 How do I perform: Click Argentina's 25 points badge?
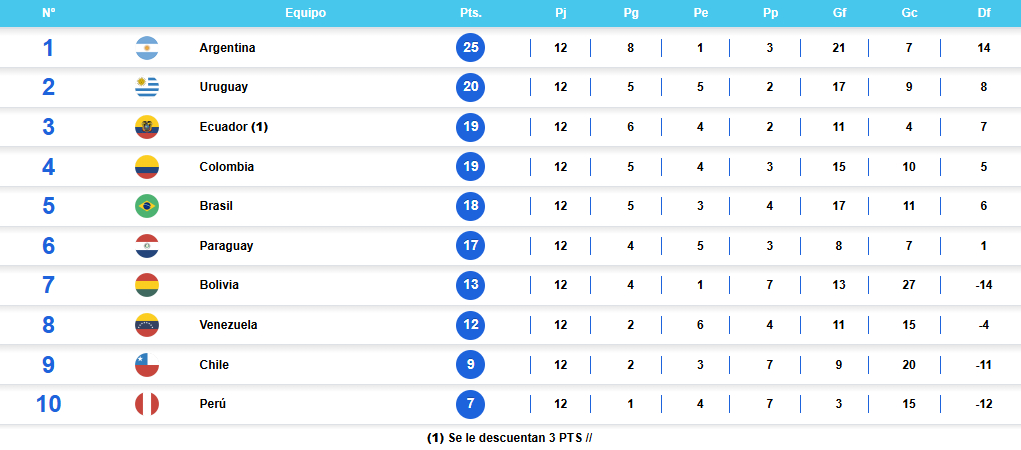pos(471,48)
